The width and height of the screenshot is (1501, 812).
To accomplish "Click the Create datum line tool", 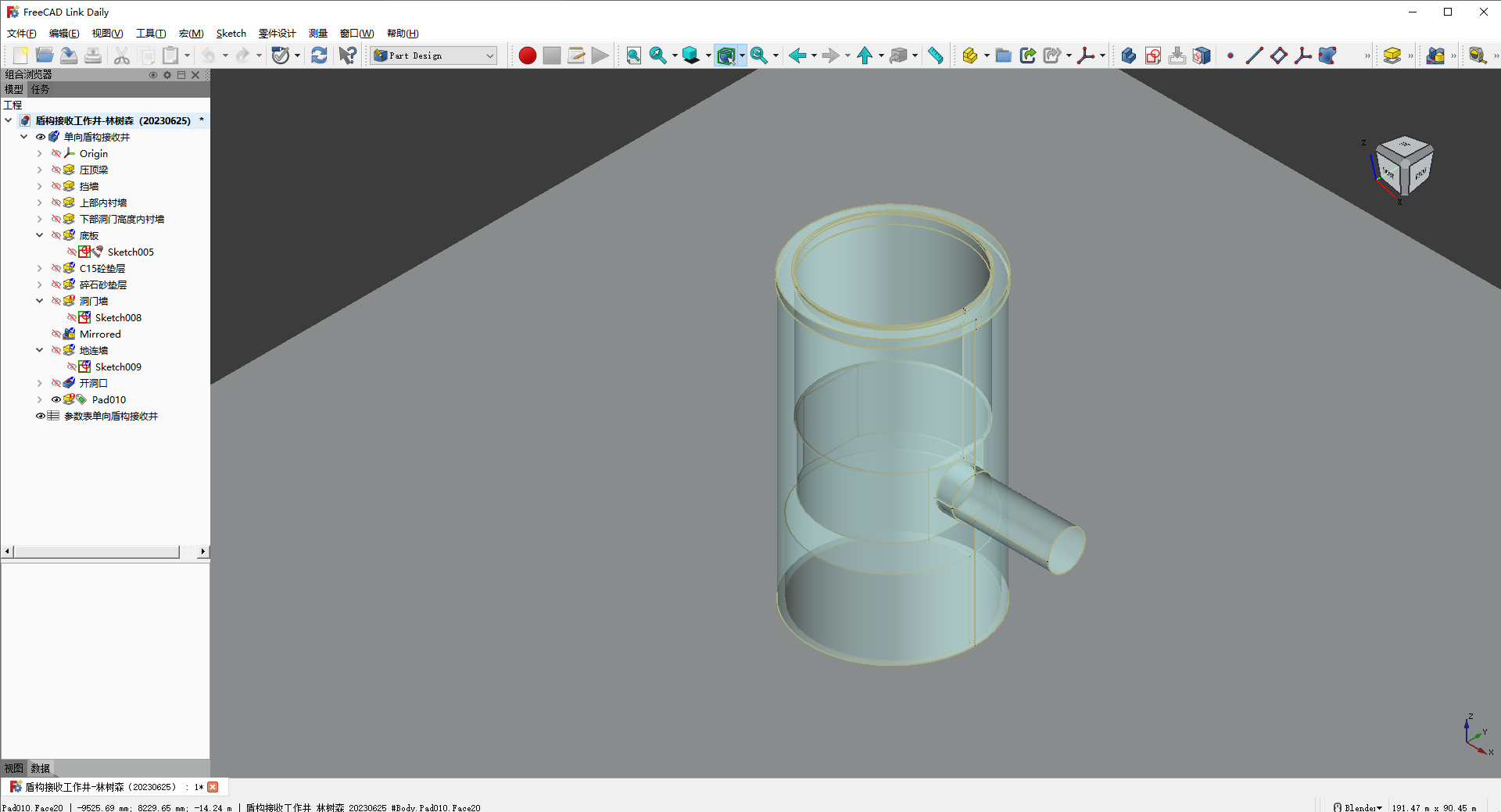I will pyautogui.click(x=1254, y=55).
